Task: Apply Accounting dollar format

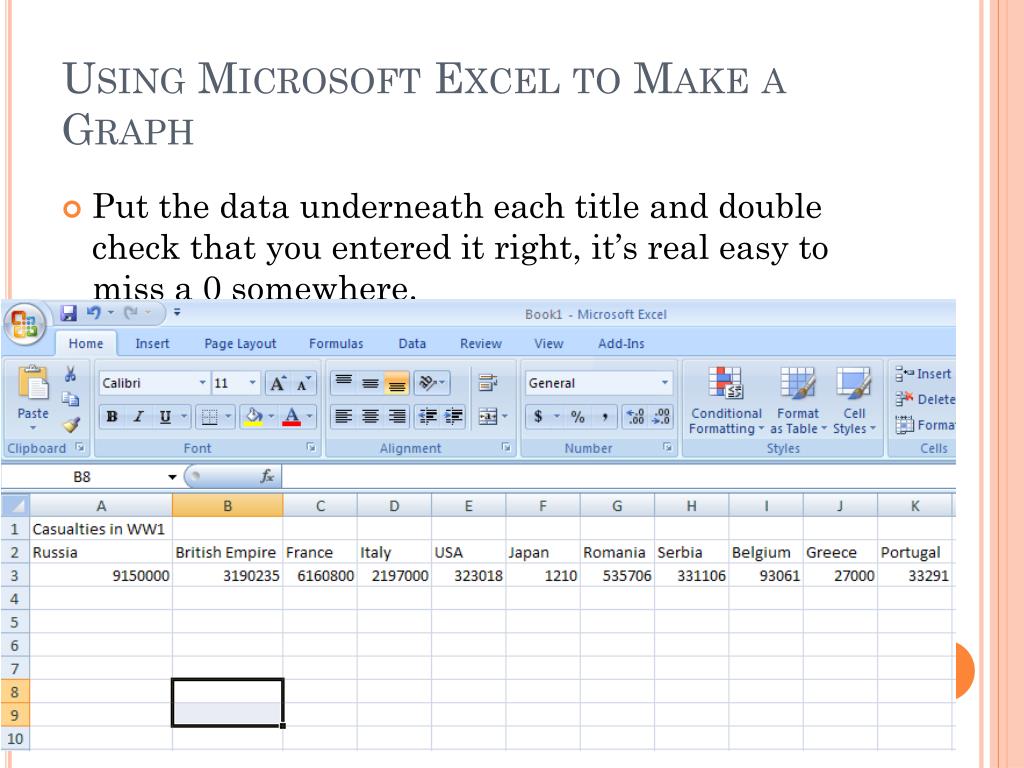Action: pyautogui.click(x=537, y=416)
